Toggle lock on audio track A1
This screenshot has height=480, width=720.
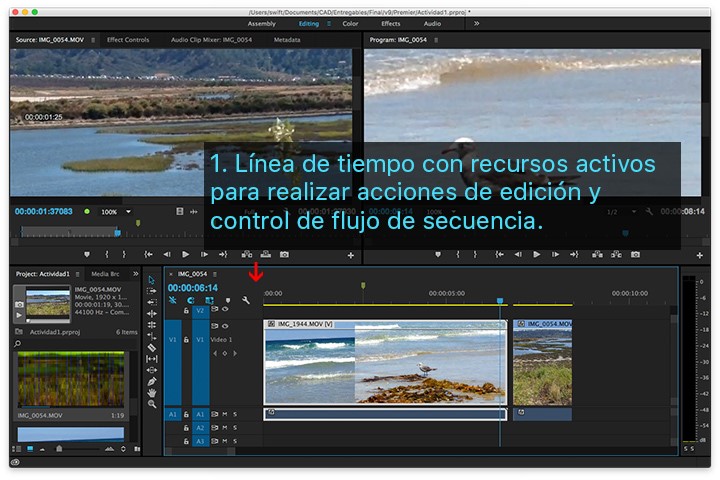(186, 414)
